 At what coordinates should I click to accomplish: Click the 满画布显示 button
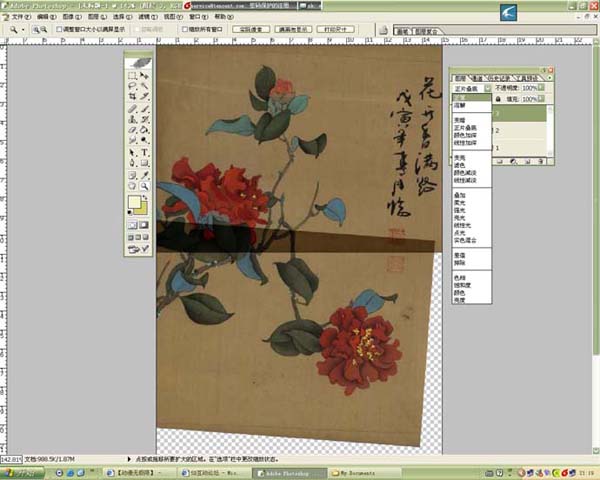click(293, 29)
